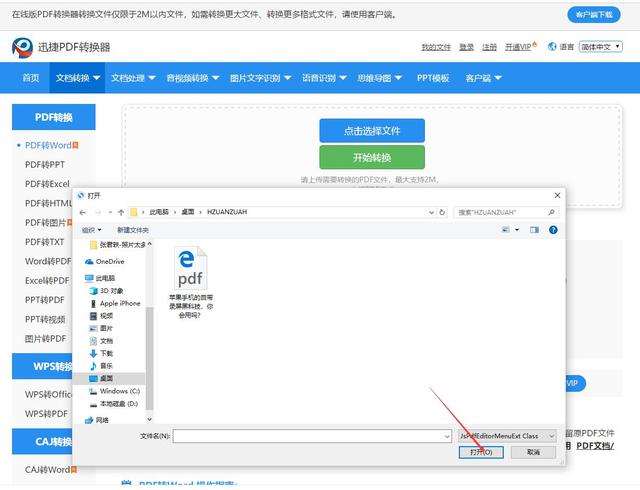Click the 文件名 input field

click(312, 436)
